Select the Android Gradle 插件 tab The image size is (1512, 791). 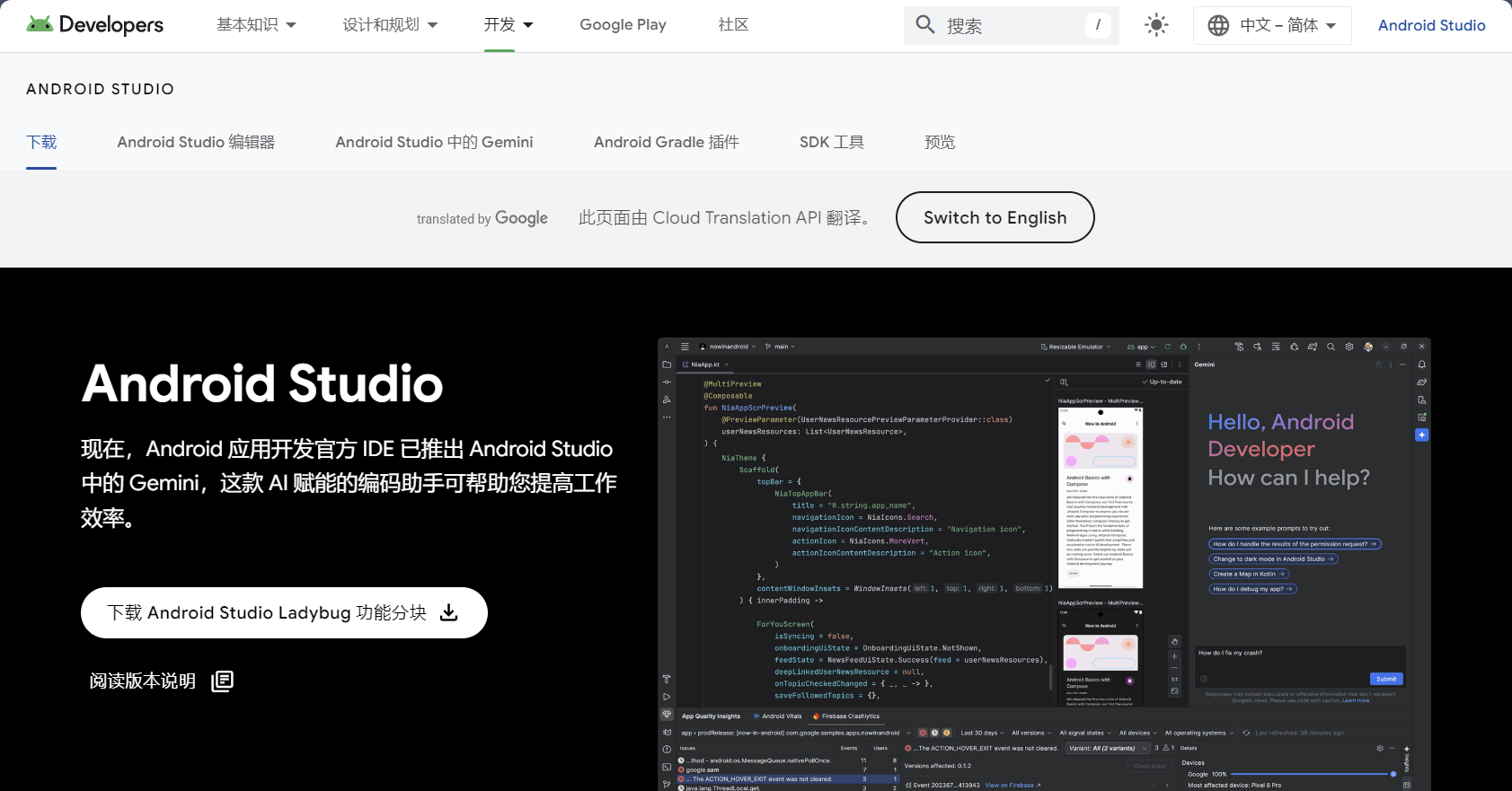(667, 142)
